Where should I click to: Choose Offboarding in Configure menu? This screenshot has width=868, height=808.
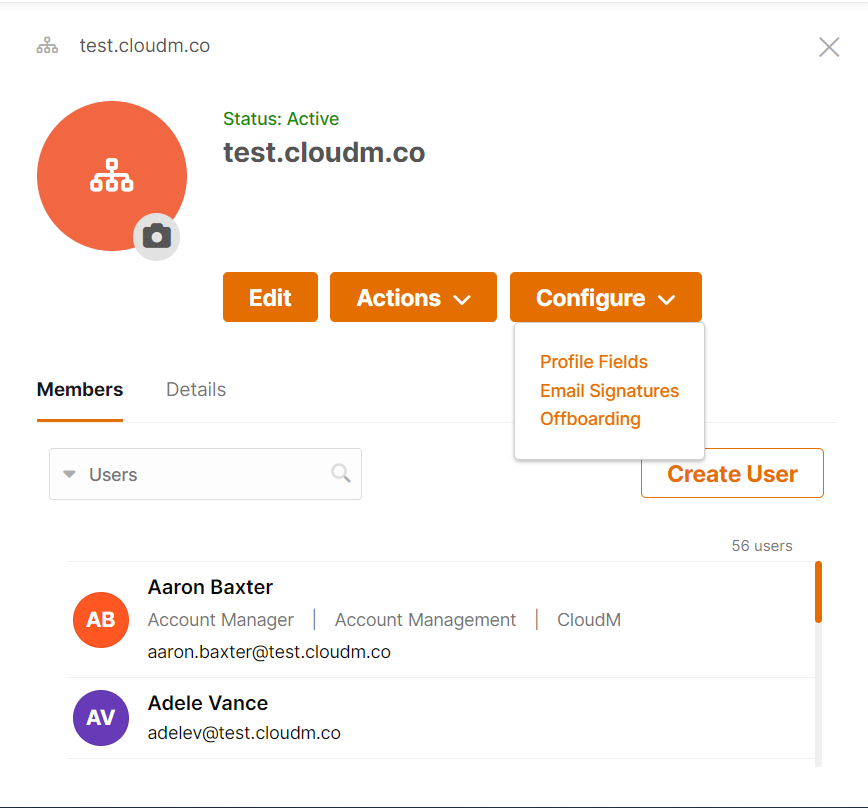click(590, 419)
